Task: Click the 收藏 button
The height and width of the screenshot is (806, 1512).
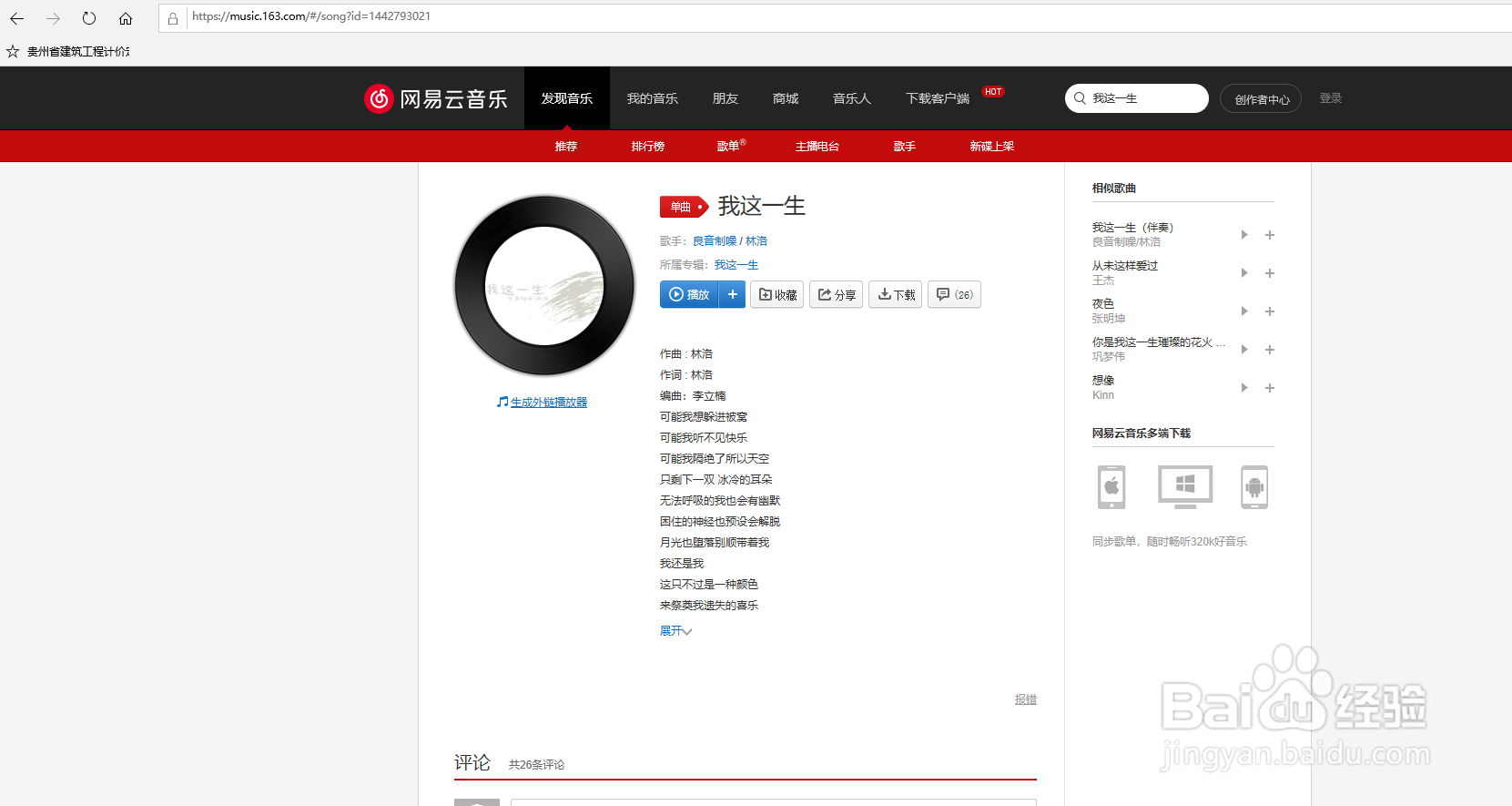Action: 777,295
